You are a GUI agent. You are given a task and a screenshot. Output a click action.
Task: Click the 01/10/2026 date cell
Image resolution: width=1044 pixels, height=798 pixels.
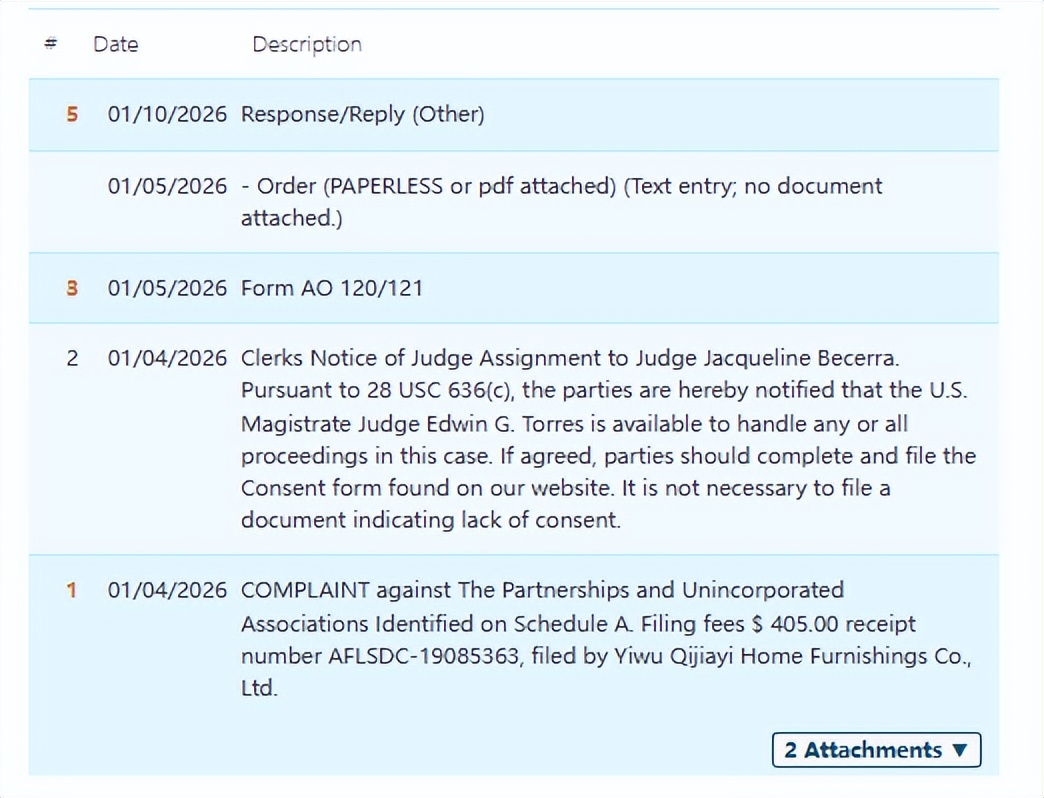[167, 114]
